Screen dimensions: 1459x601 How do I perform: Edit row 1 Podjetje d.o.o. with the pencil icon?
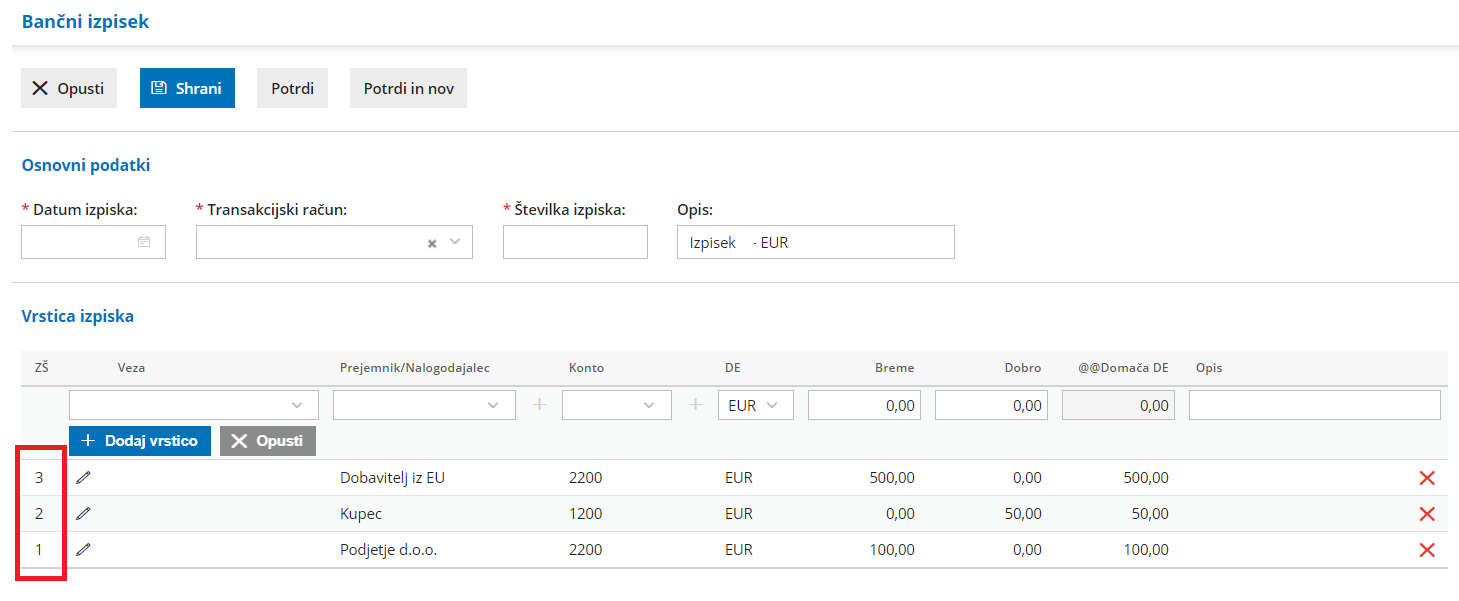click(x=83, y=550)
